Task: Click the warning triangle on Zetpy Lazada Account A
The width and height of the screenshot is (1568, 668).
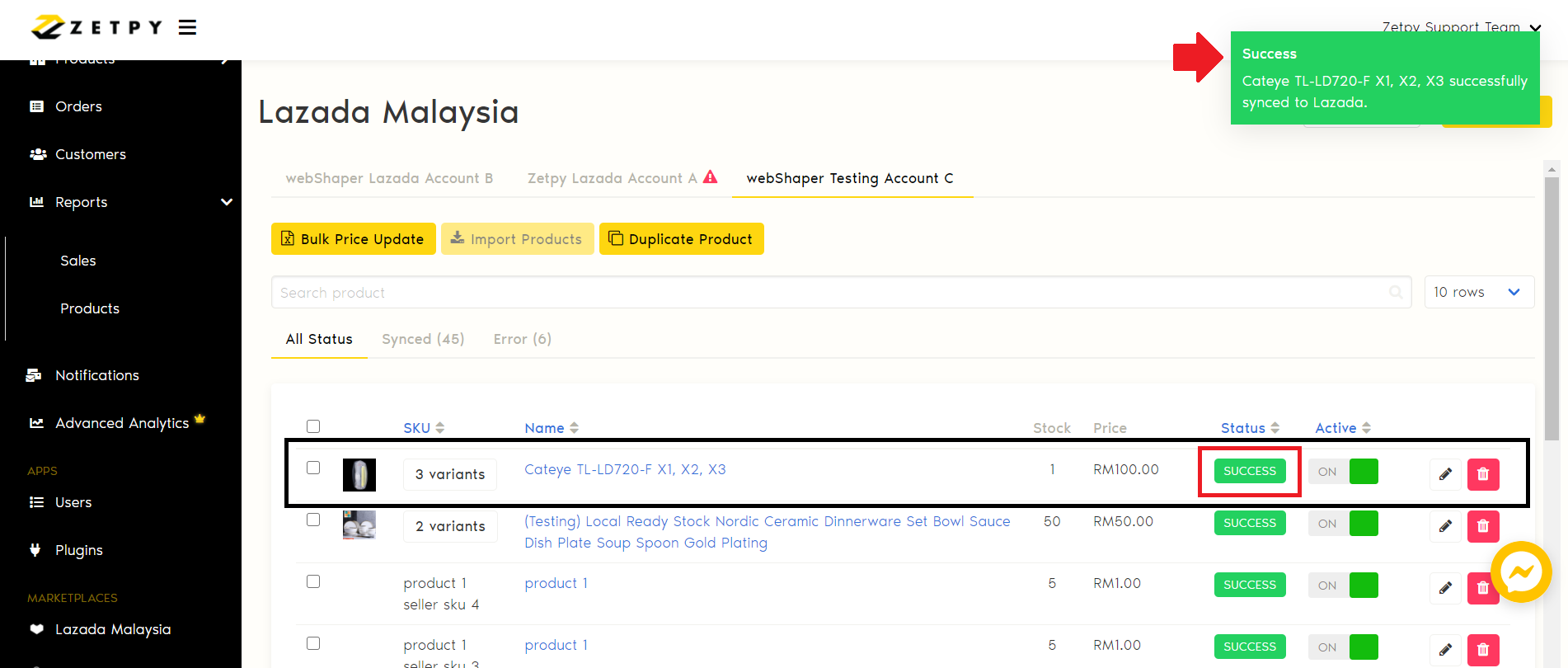Action: [710, 177]
